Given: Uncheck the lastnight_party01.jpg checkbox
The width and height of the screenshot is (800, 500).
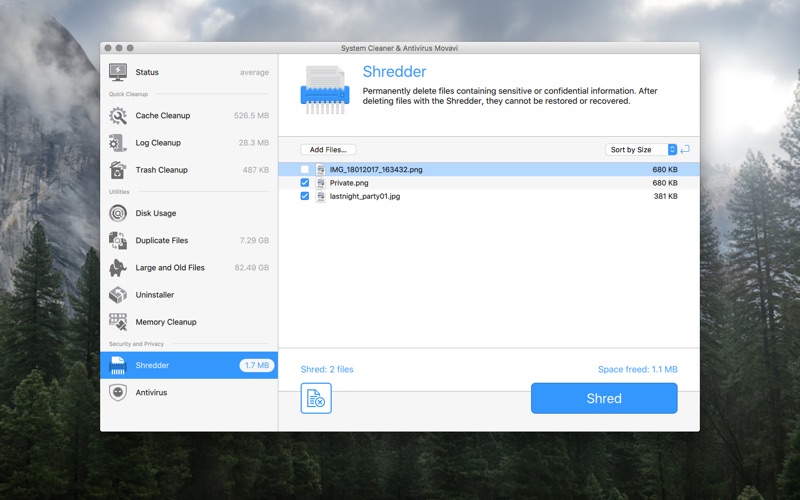Looking at the screenshot, I should click(x=305, y=196).
